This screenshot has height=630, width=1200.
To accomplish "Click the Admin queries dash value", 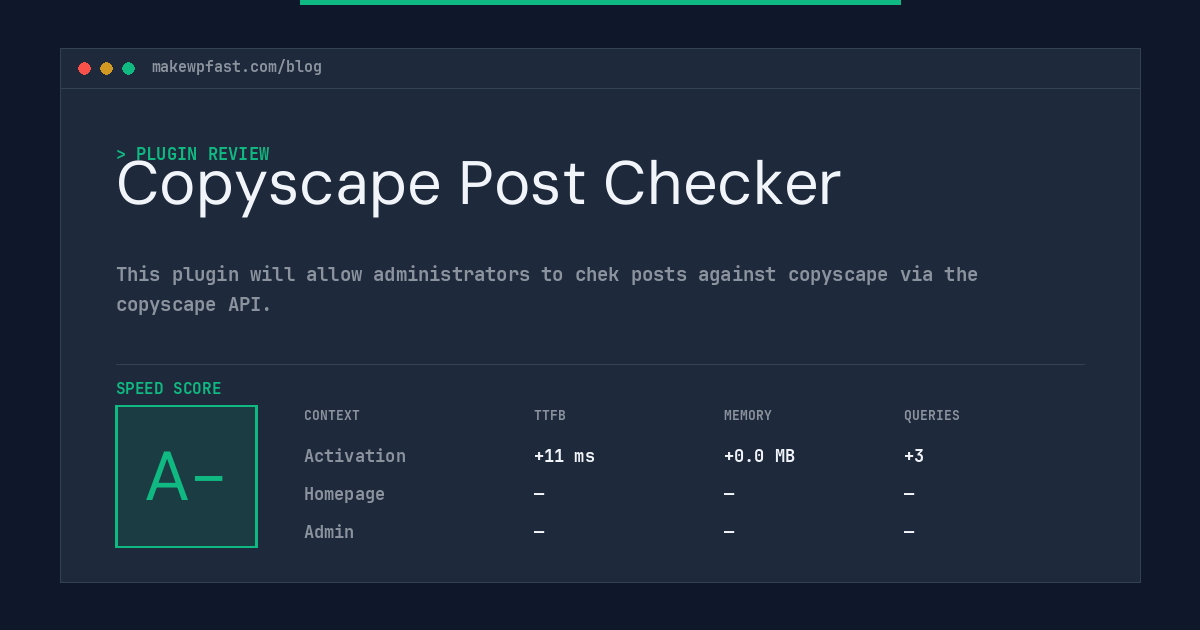I will pyautogui.click(x=909, y=532).
